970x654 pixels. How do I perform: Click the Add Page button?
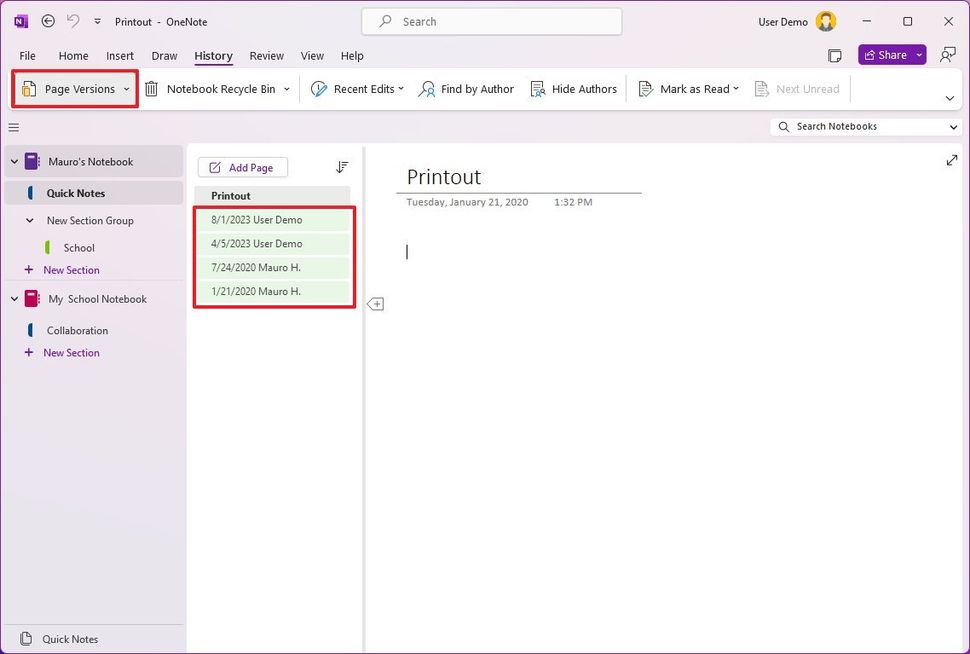click(243, 166)
